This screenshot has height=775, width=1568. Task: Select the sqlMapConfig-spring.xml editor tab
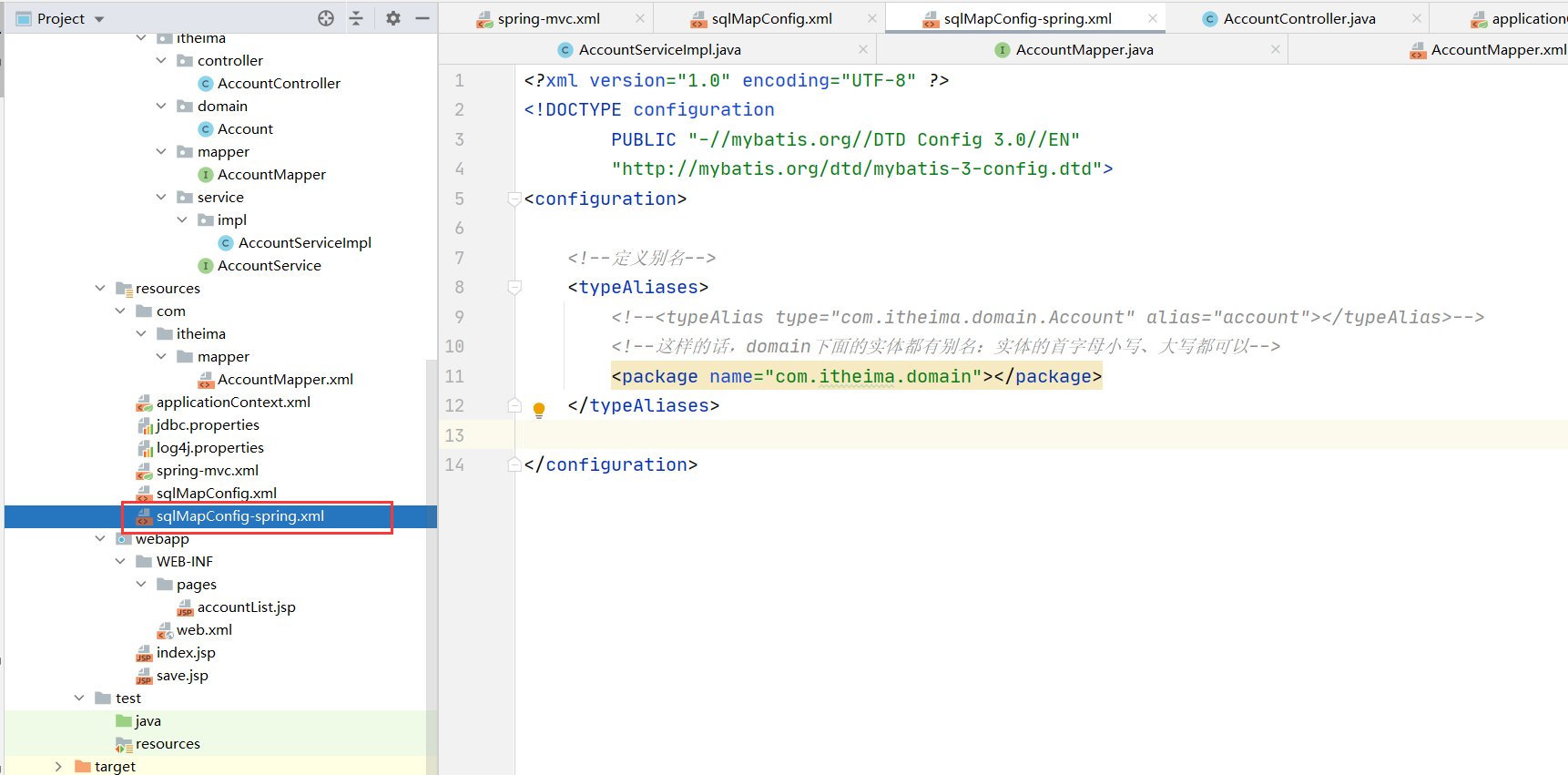pyautogui.click(x=1027, y=18)
